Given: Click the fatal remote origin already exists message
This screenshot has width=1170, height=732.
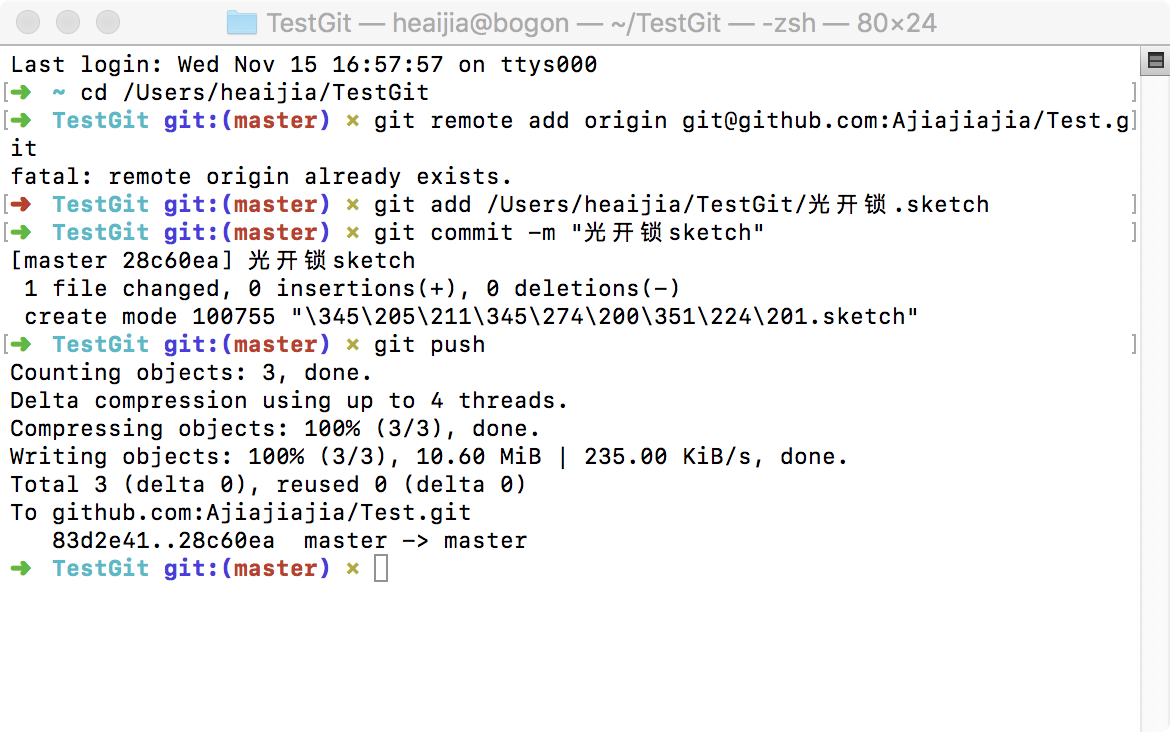Looking at the screenshot, I should point(260,177).
